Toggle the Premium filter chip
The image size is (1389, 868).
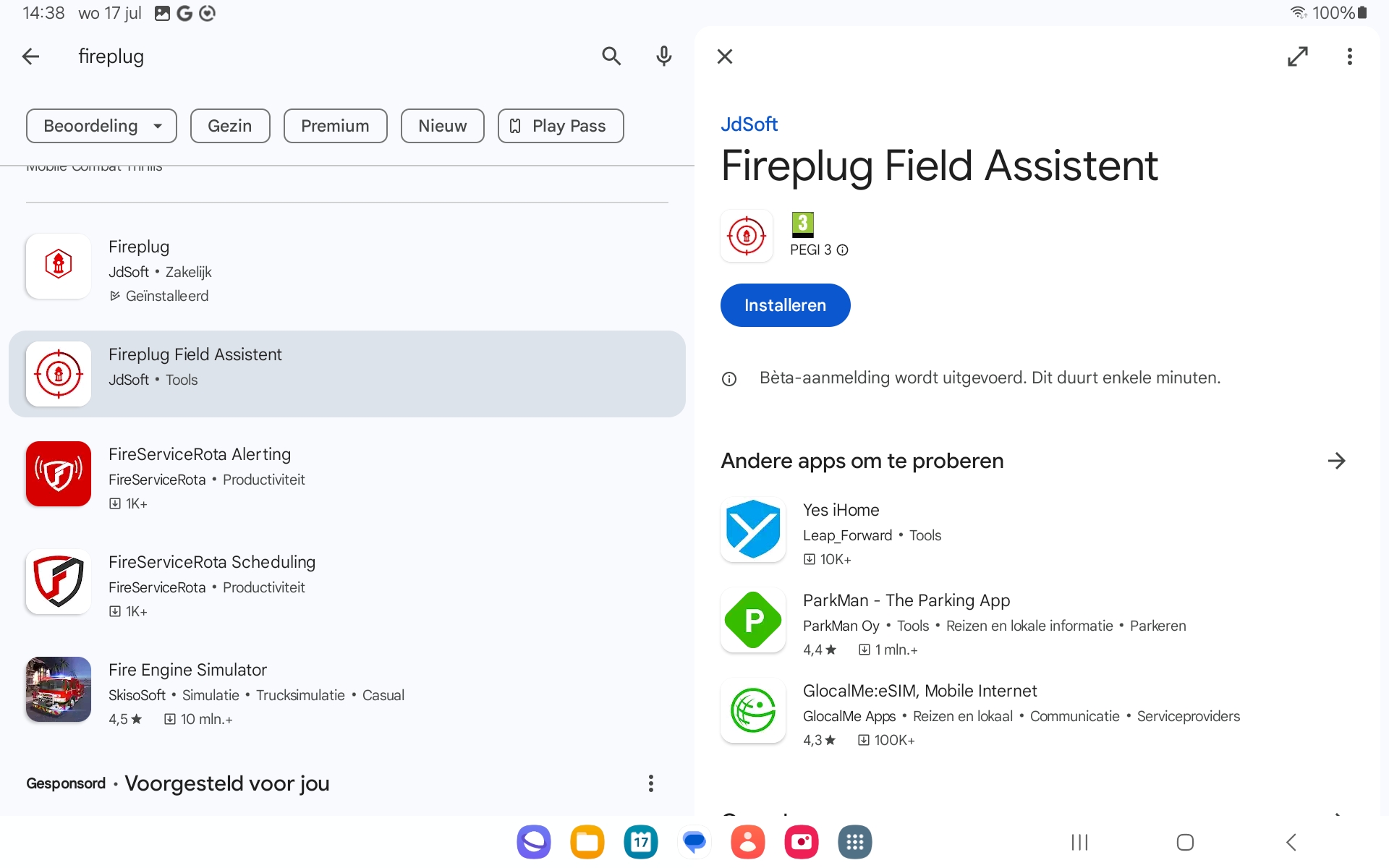tap(335, 126)
